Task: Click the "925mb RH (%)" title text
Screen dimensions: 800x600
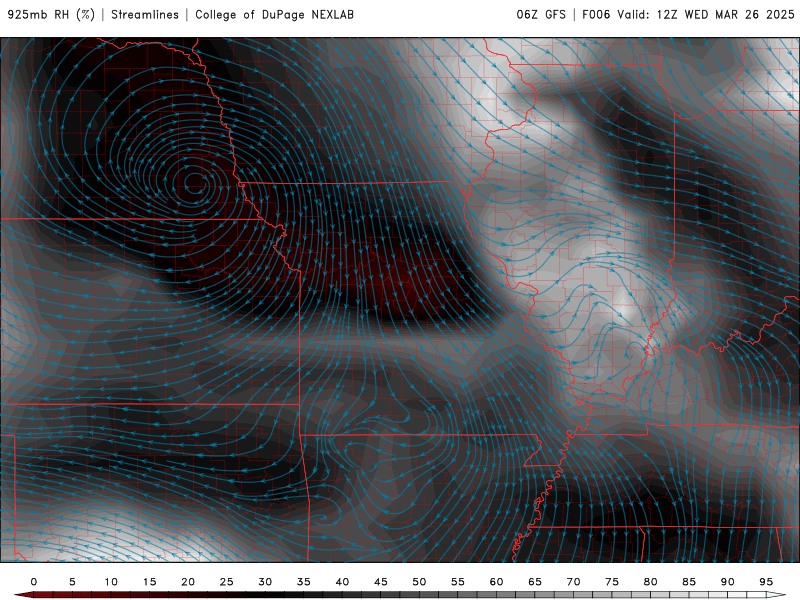Action: (x=51, y=14)
